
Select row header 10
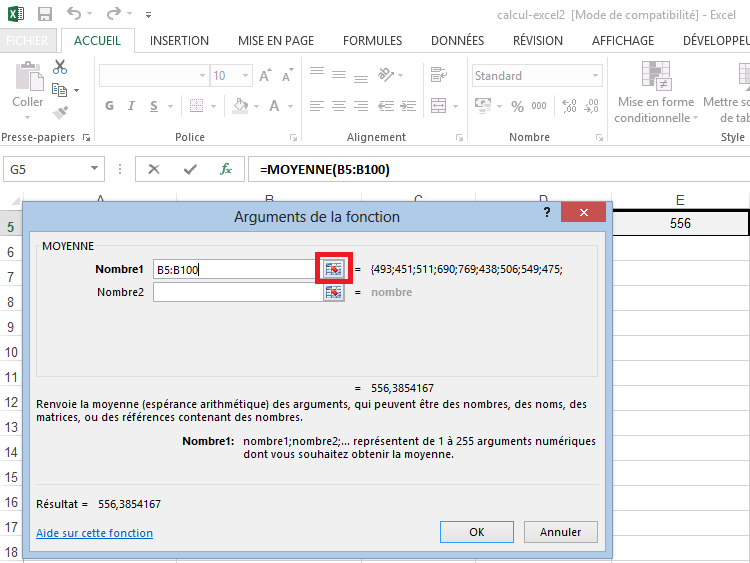(11, 352)
